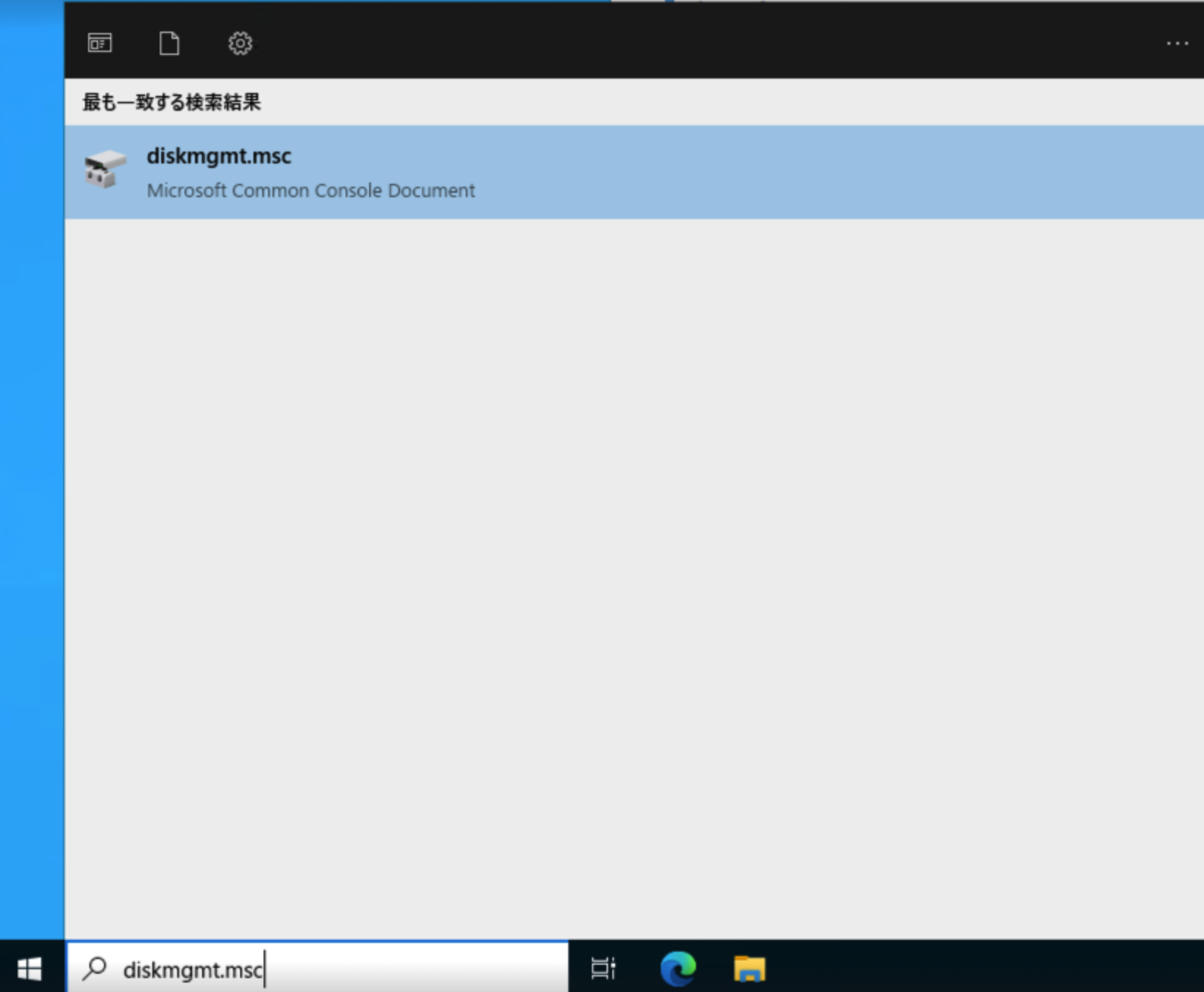Select the Settings gear search filter icon
1204x992 pixels.
(239, 43)
